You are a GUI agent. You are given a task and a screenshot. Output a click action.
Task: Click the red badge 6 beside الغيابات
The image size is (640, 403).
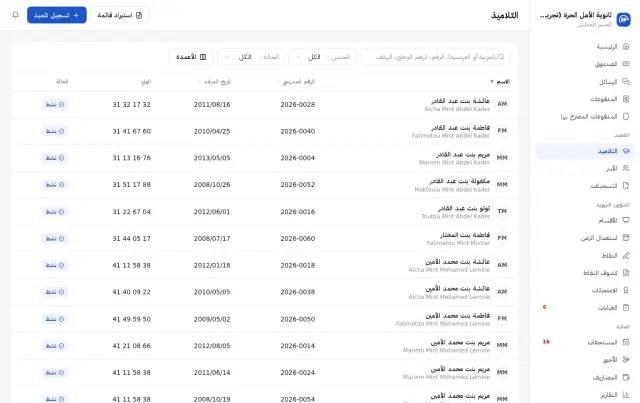(x=544, y=307)
